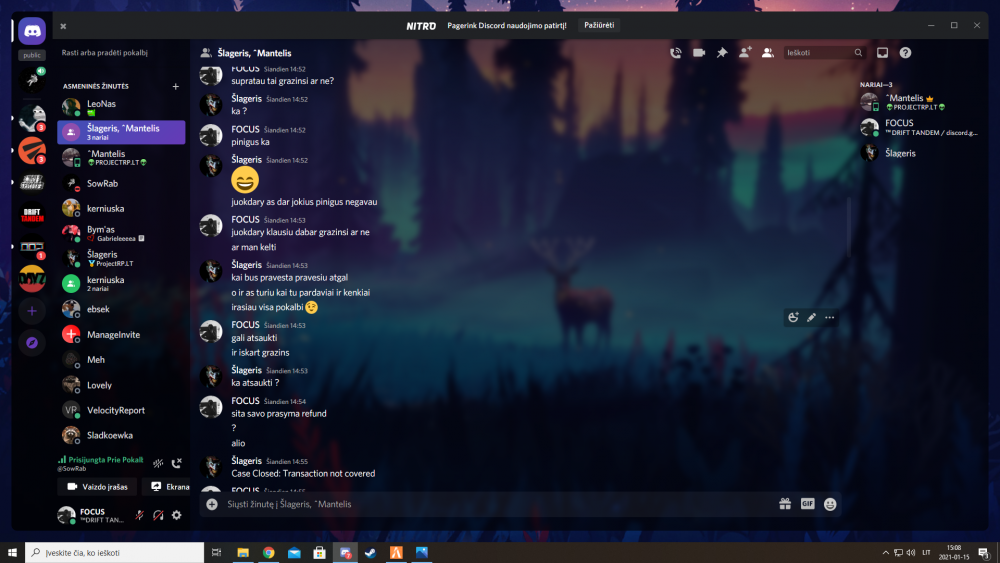Open pinned messages
Screen dimensions: 1000x563
(722, 52)
